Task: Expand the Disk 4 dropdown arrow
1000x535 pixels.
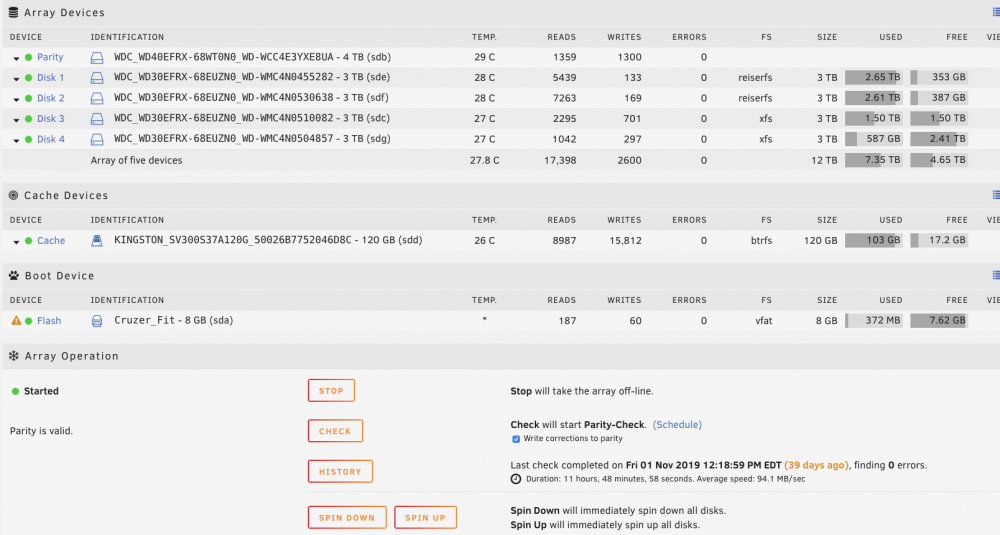Action: tap(16, 140)
